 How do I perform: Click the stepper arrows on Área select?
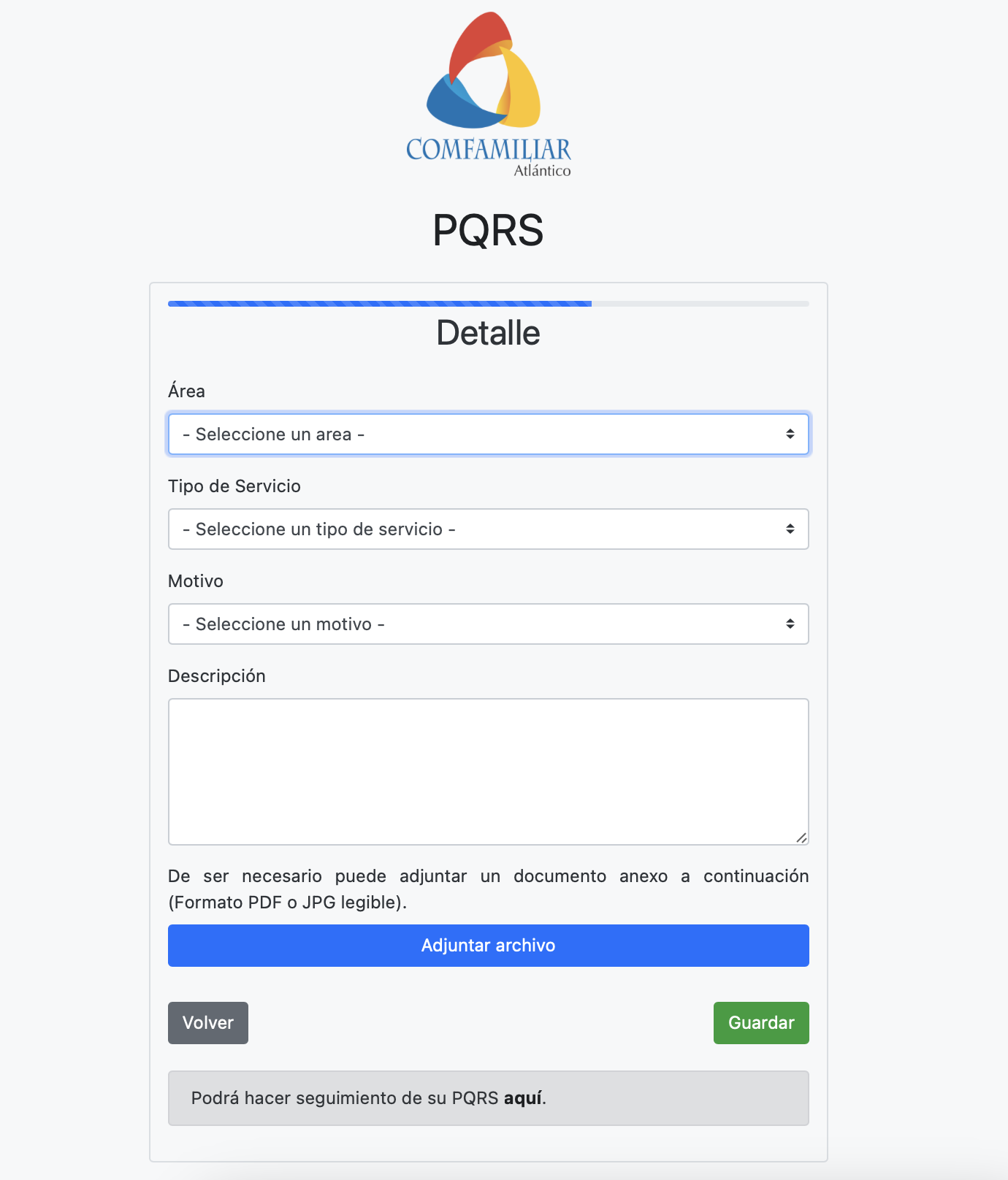[789, 434]
